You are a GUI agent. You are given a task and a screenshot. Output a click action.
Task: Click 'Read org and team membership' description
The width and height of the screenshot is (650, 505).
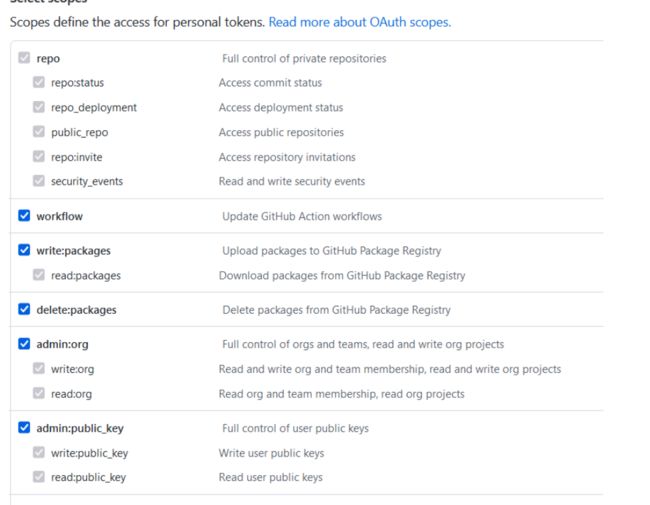pos(342,394)
